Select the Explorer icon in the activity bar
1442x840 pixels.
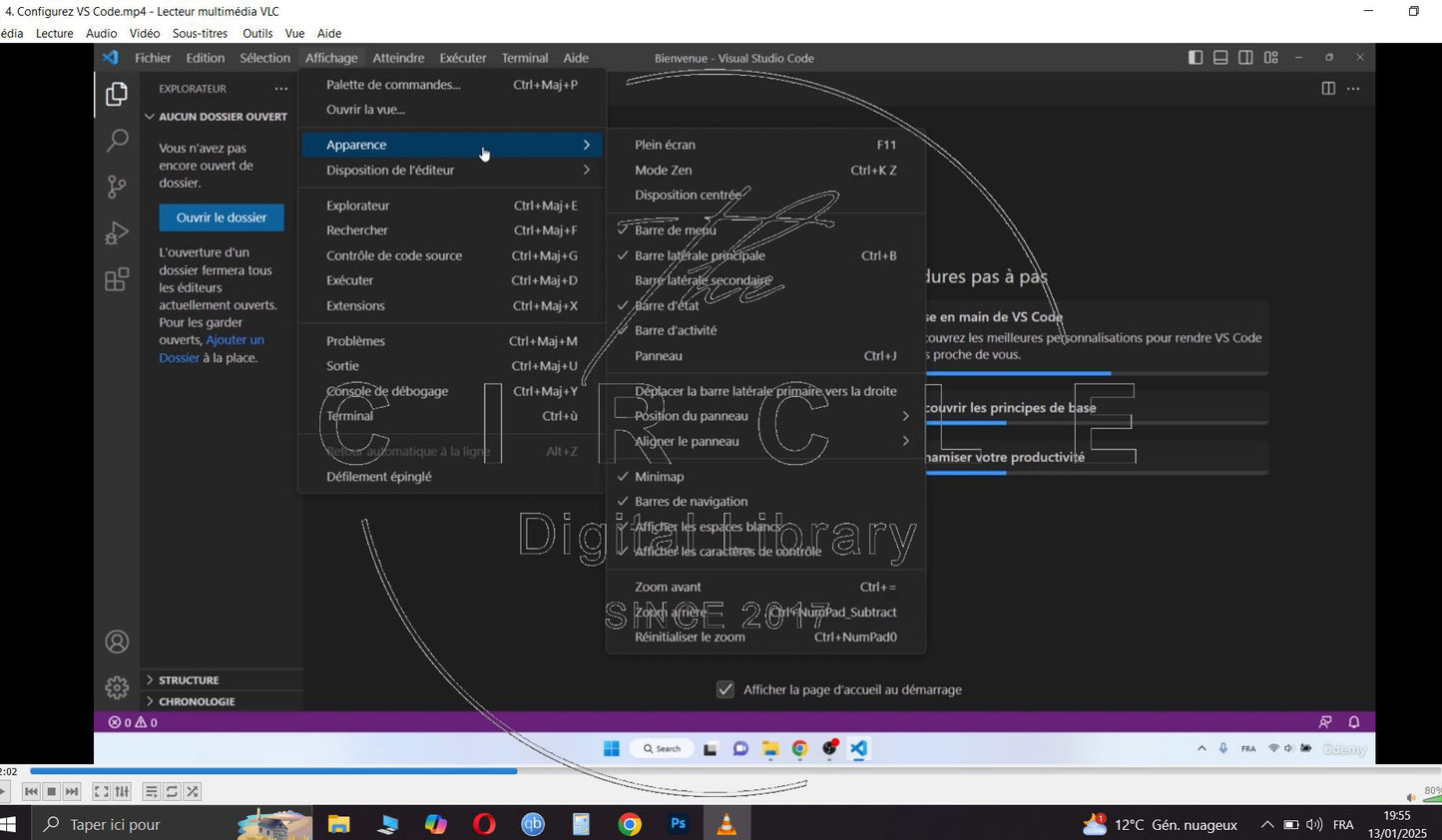(x=116, y=93)
